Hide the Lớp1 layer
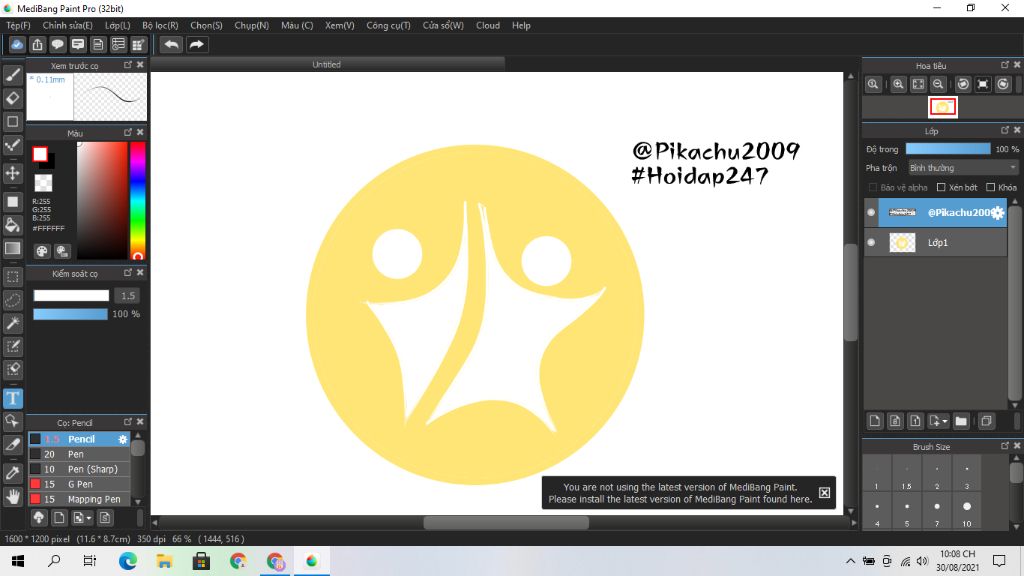The height and width of the screenshot is (576, 1024). [x=871, y=242]
